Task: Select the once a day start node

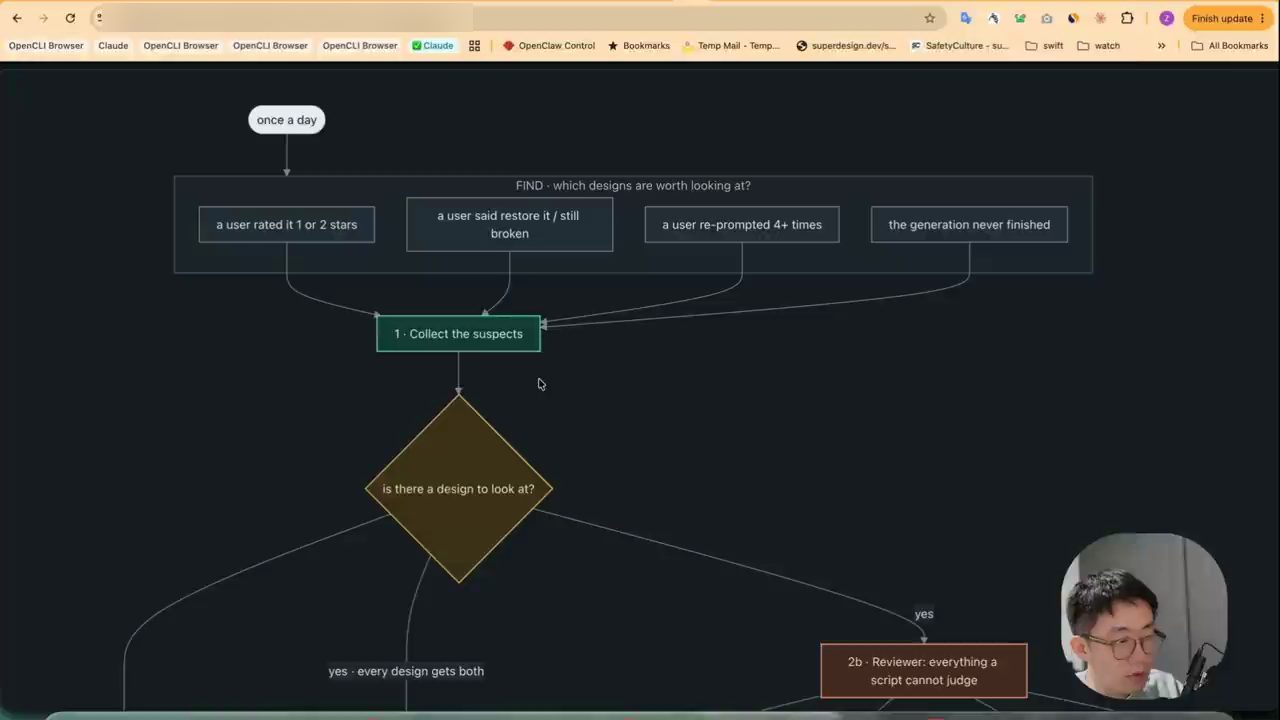Action: click(287, 120)
